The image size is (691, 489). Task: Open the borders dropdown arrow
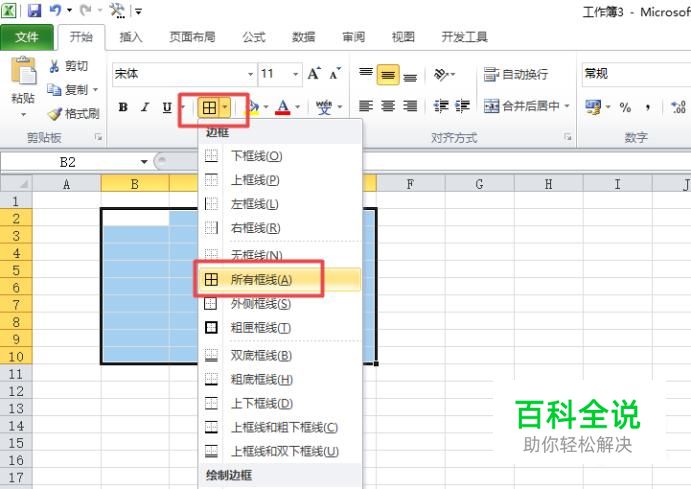225,107
